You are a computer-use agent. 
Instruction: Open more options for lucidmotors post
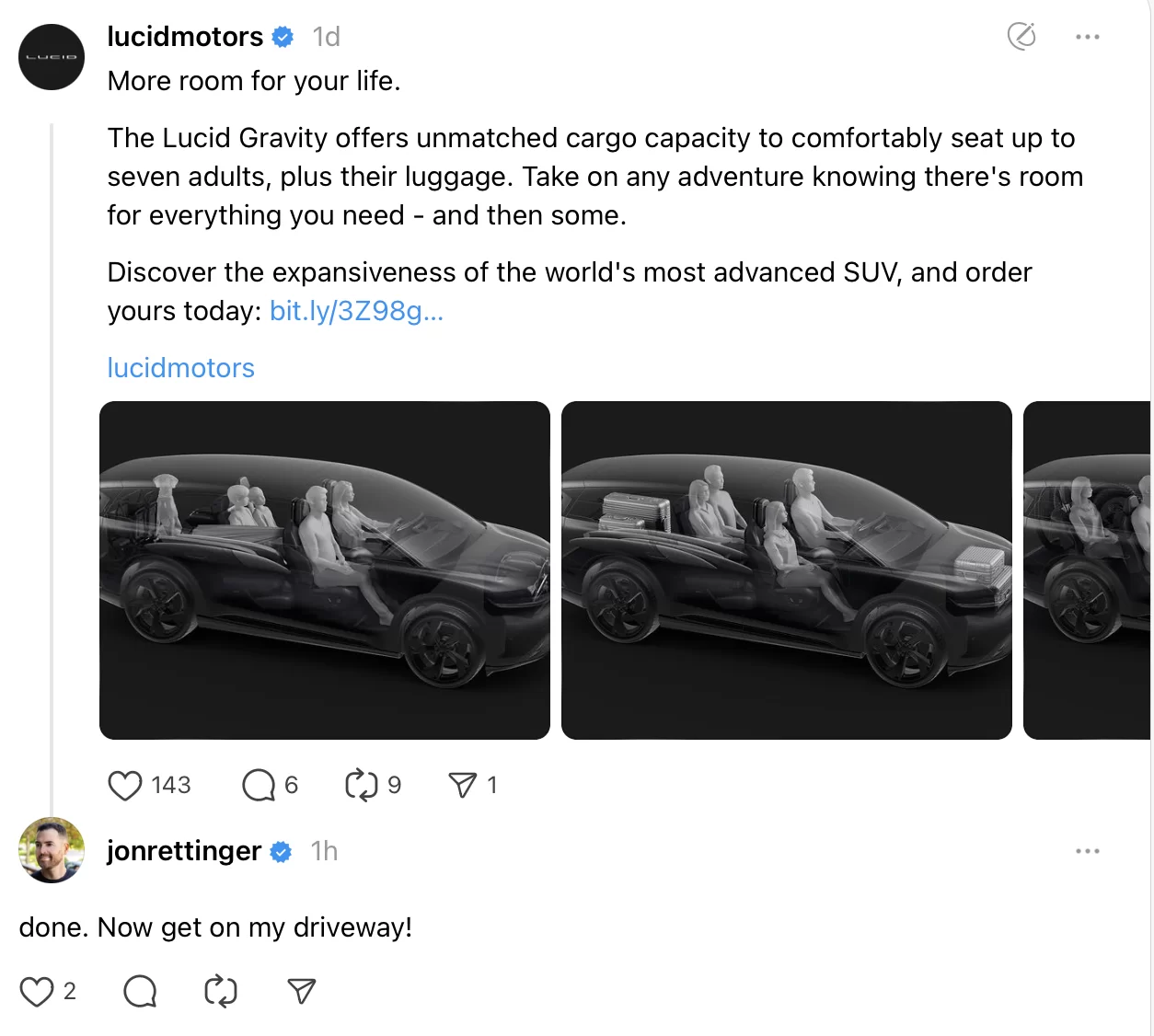click(x=1088, y=37)
